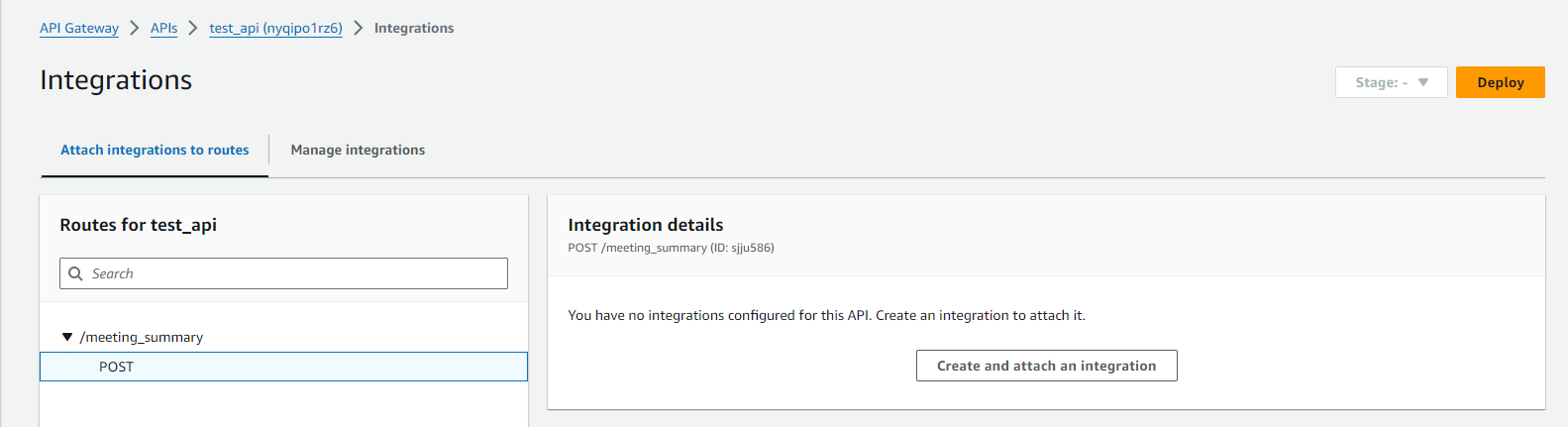1568x427 pixels.
Task: Click the Integrations breadcrumb item
Action: click(x=414, y=28)
